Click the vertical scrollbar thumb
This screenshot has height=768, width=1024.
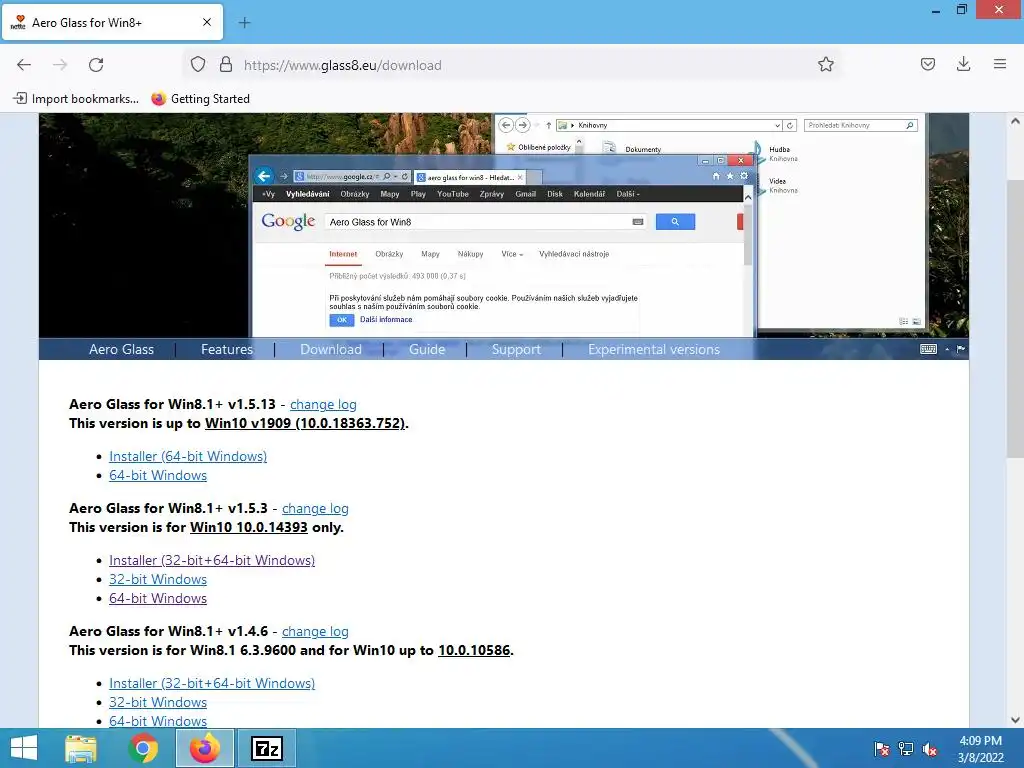point(1015,318)
